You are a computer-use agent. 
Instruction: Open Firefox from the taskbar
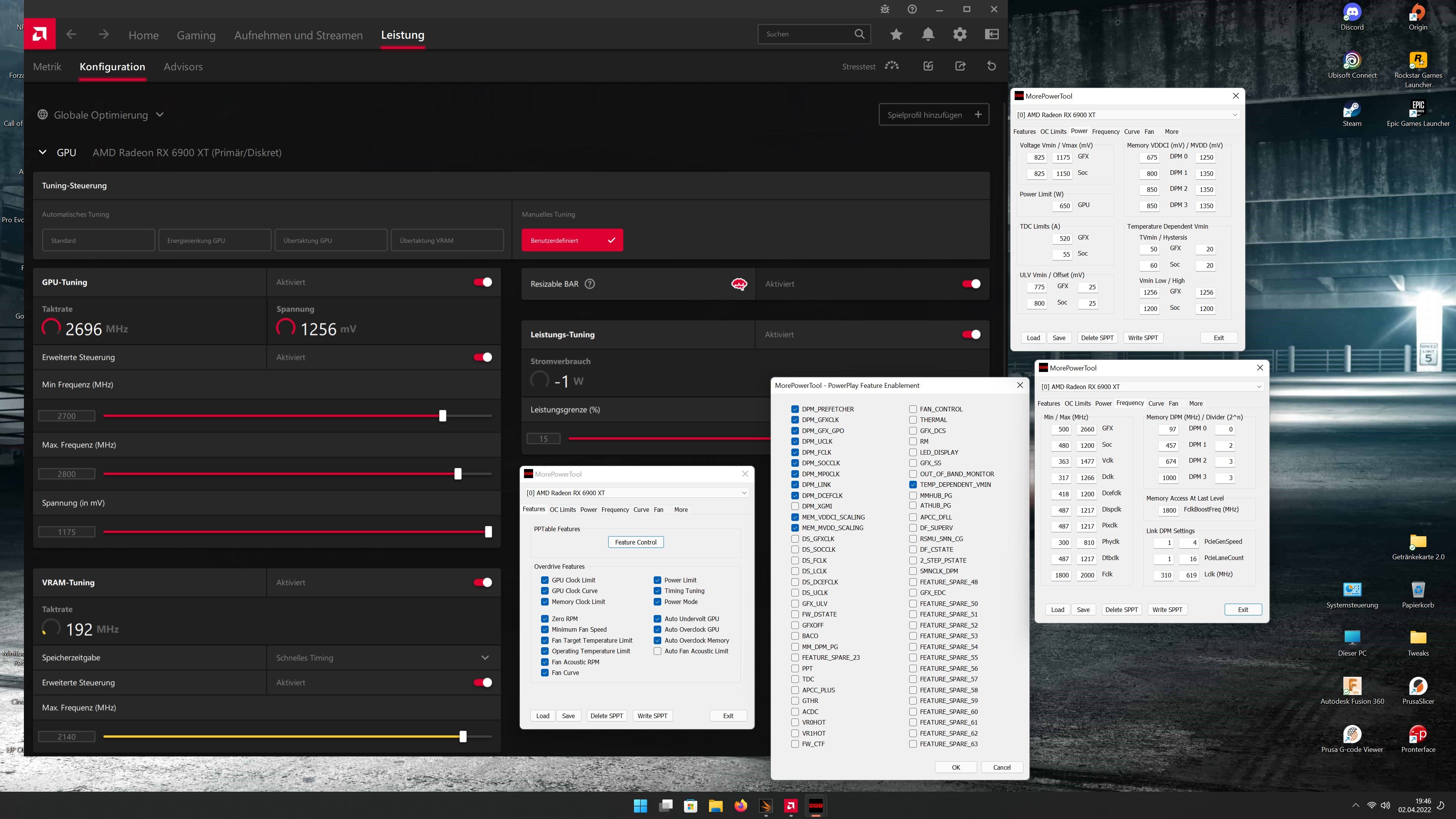coord(741,805)
